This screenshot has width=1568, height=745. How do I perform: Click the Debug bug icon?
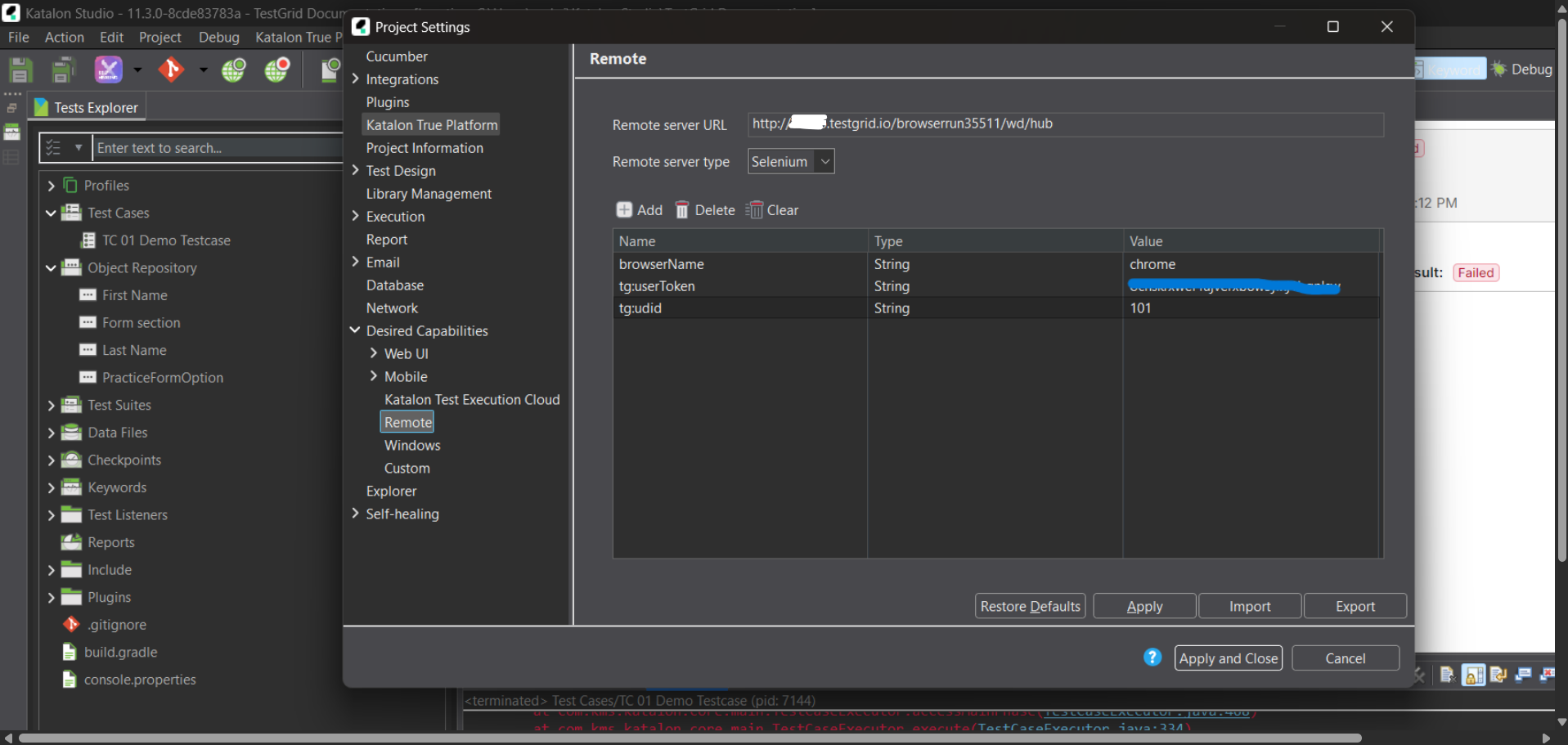coord(1498,69)
